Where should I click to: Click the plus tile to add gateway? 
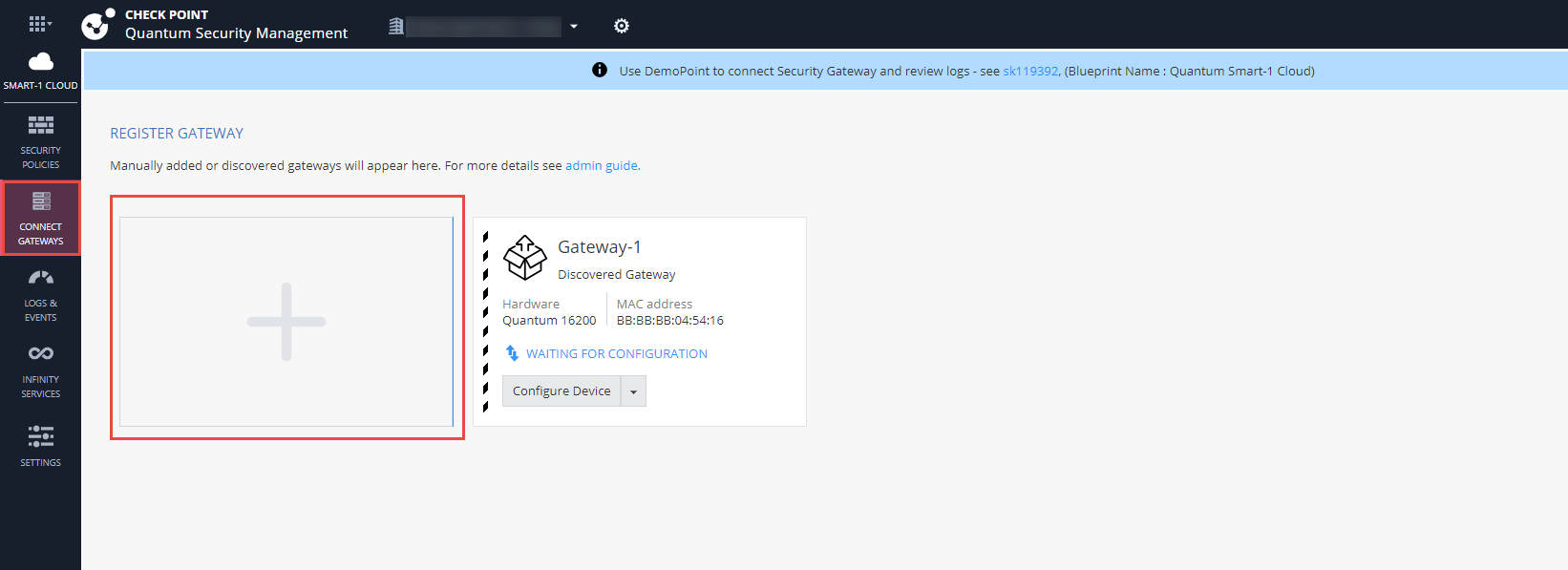click(x=286, y=322)
